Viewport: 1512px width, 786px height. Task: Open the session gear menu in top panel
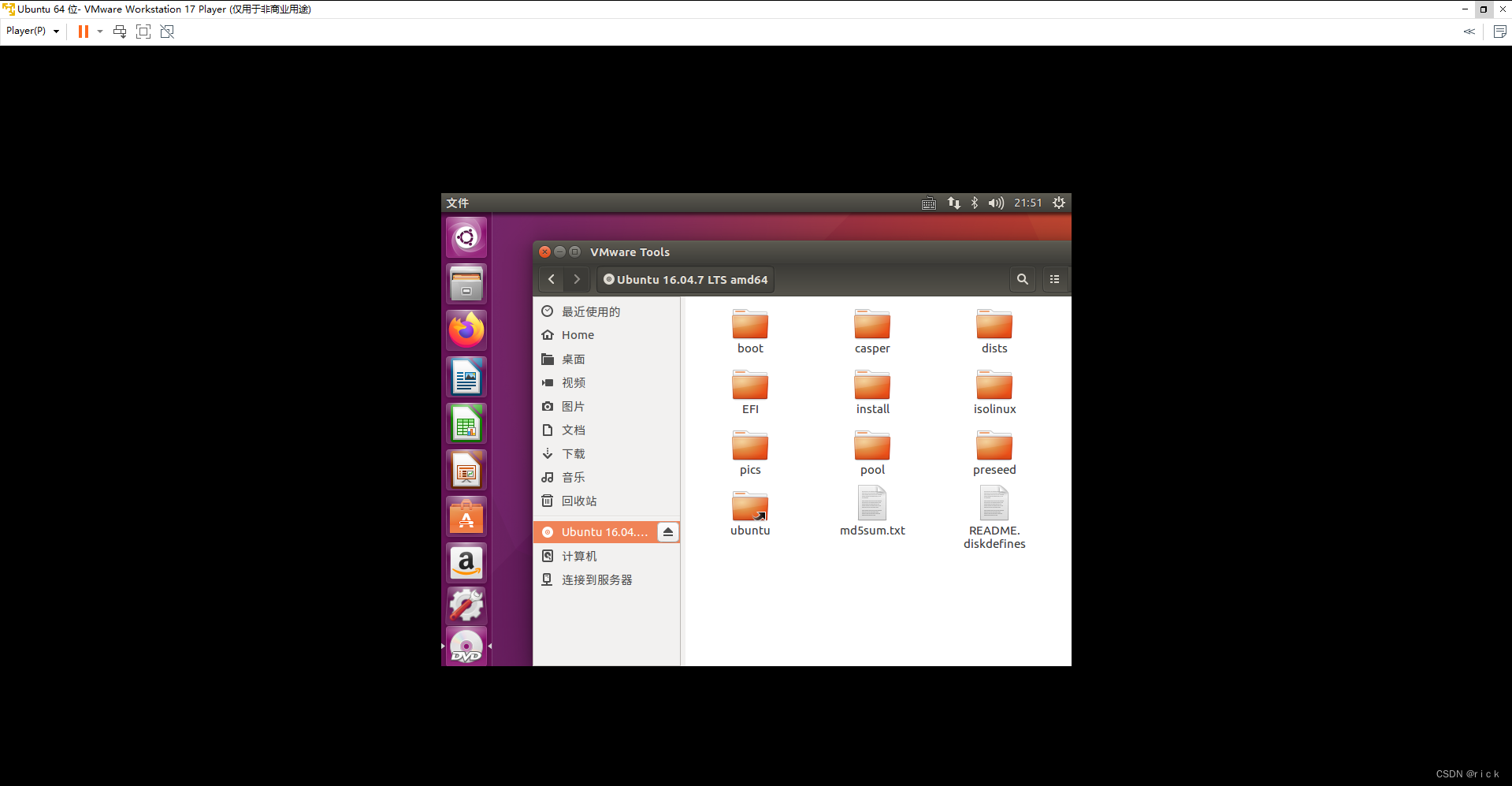pos(1059,203)
